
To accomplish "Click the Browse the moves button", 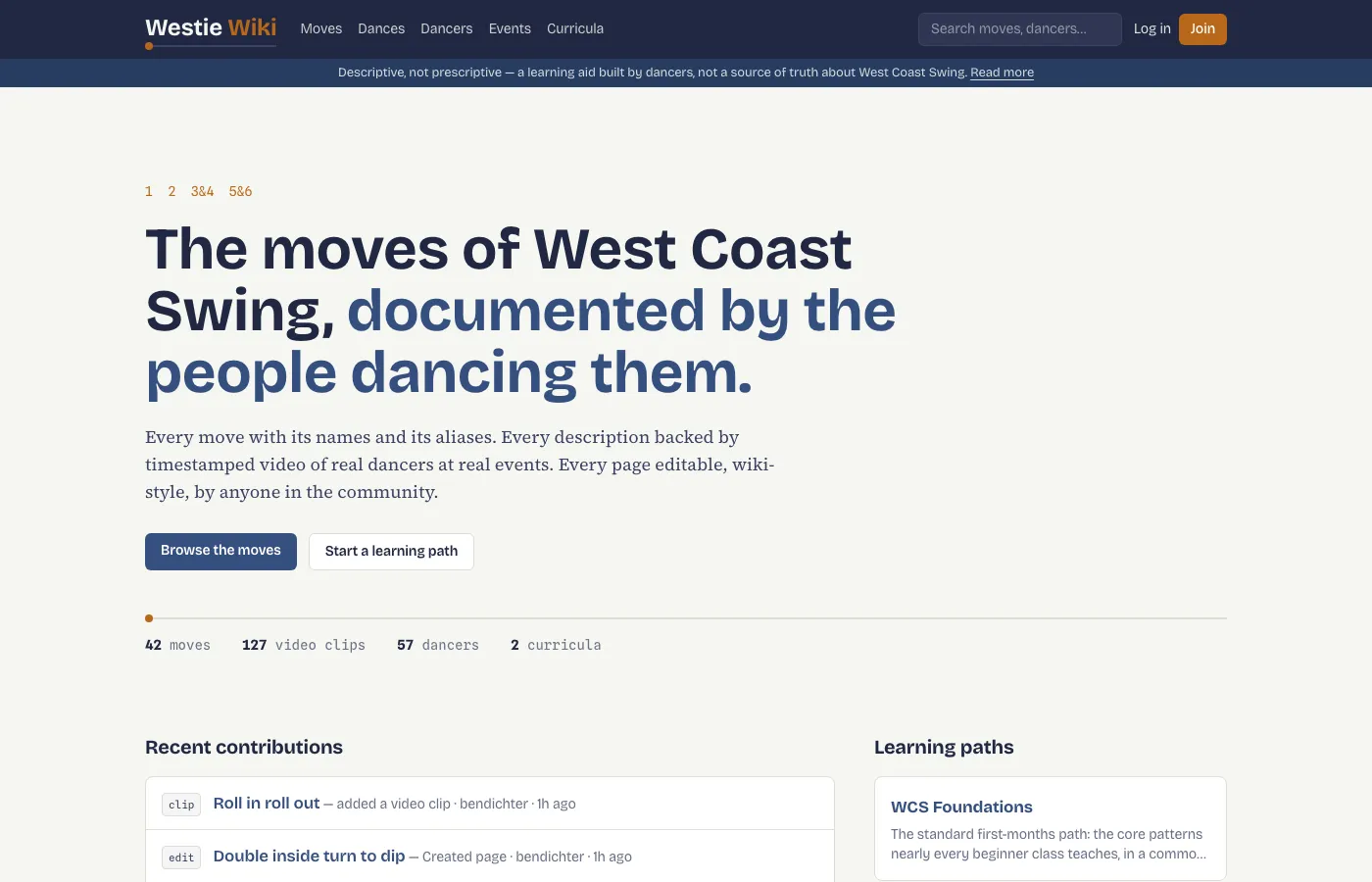I will [220, 552].
